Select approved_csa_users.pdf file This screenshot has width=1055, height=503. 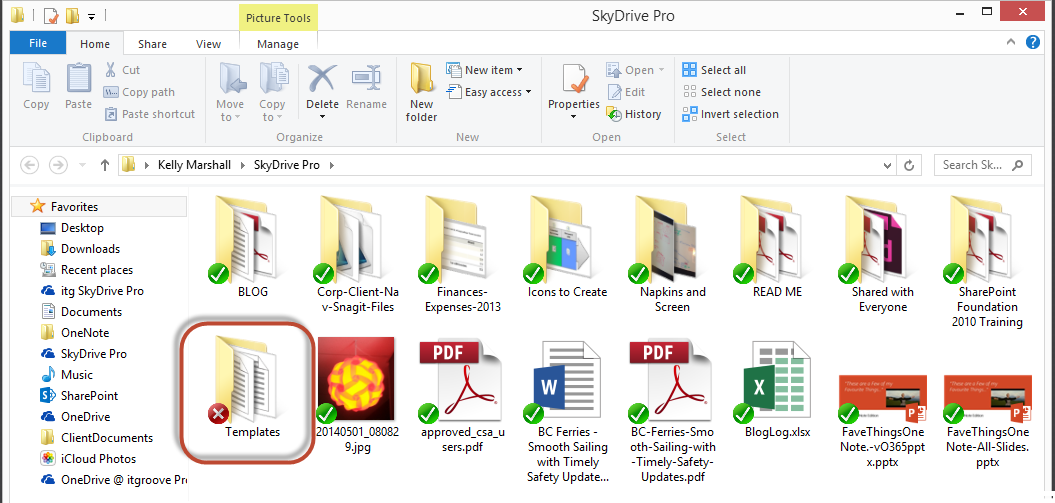pos(462,395)
